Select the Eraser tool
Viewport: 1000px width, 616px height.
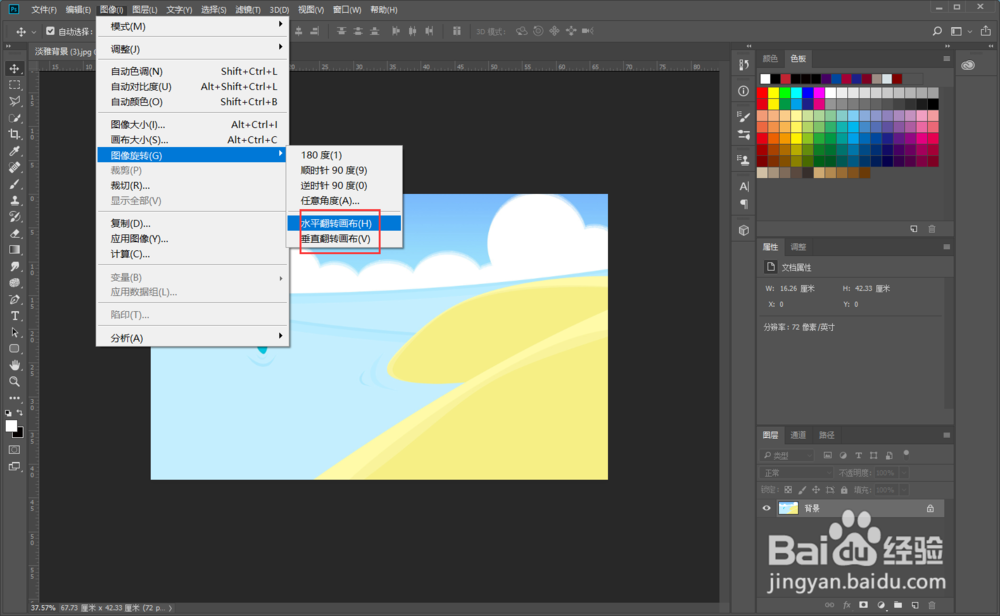tap(14, 233)
